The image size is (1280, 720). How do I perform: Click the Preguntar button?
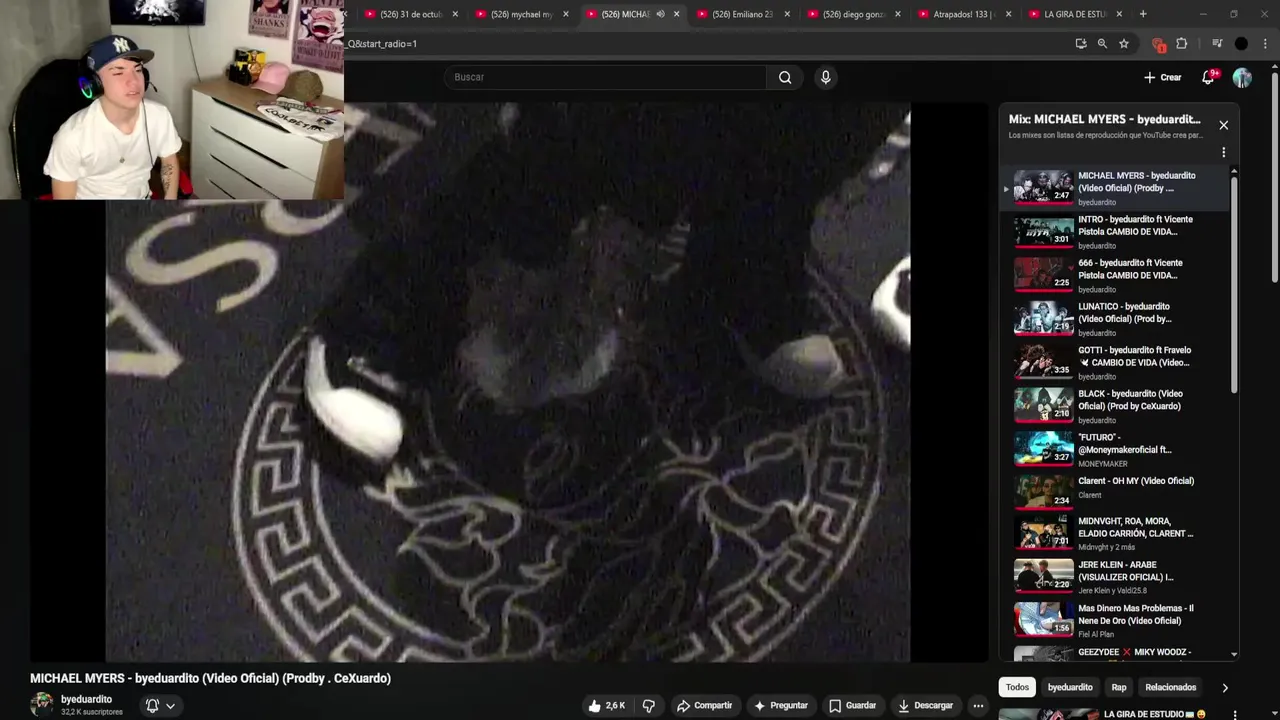tap(780, 705)
